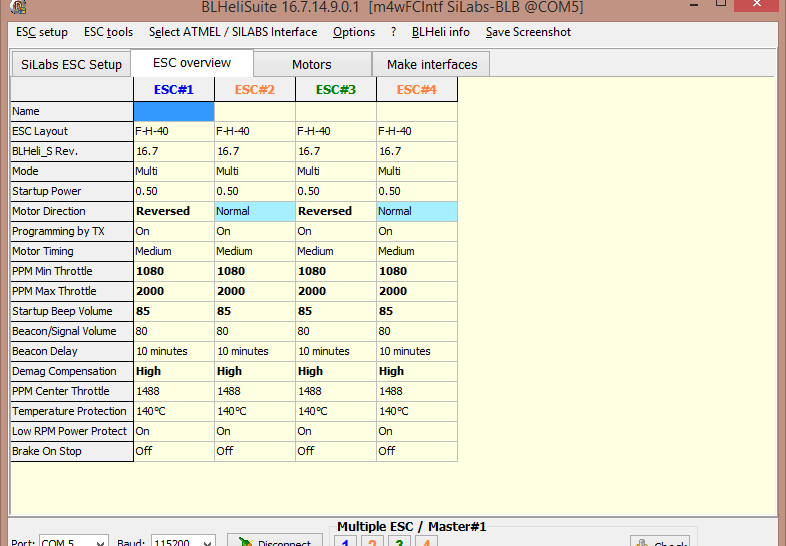Close the BLHeliSuite window
The width and height of the screenshot is (786, 546).
pyautogui.click(x=757, y=5)
